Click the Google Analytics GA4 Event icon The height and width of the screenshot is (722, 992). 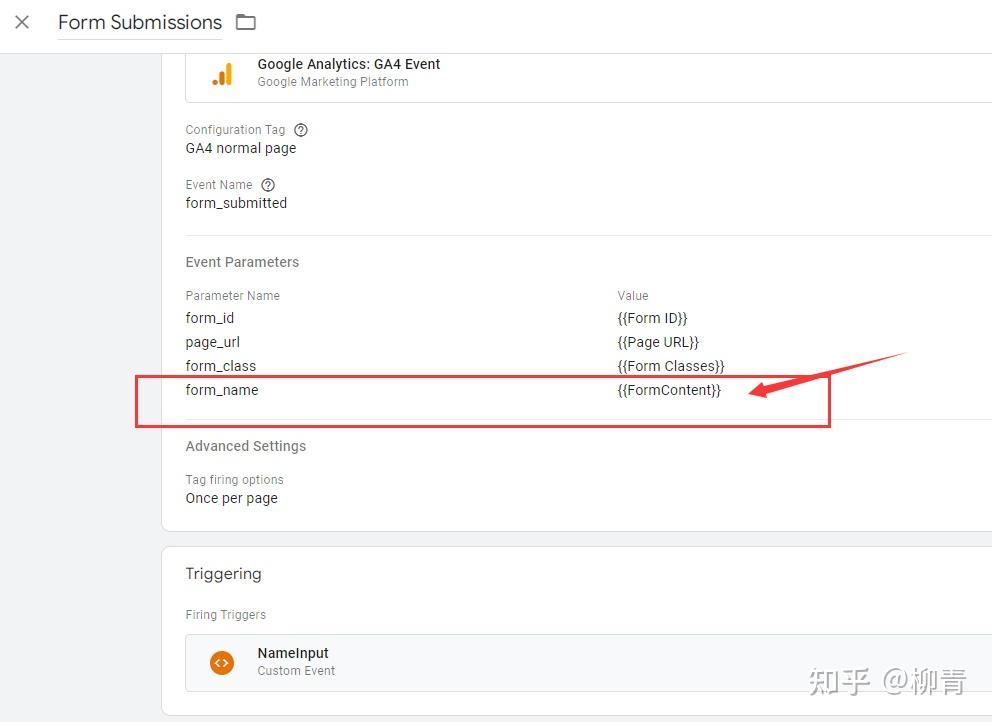222,73
